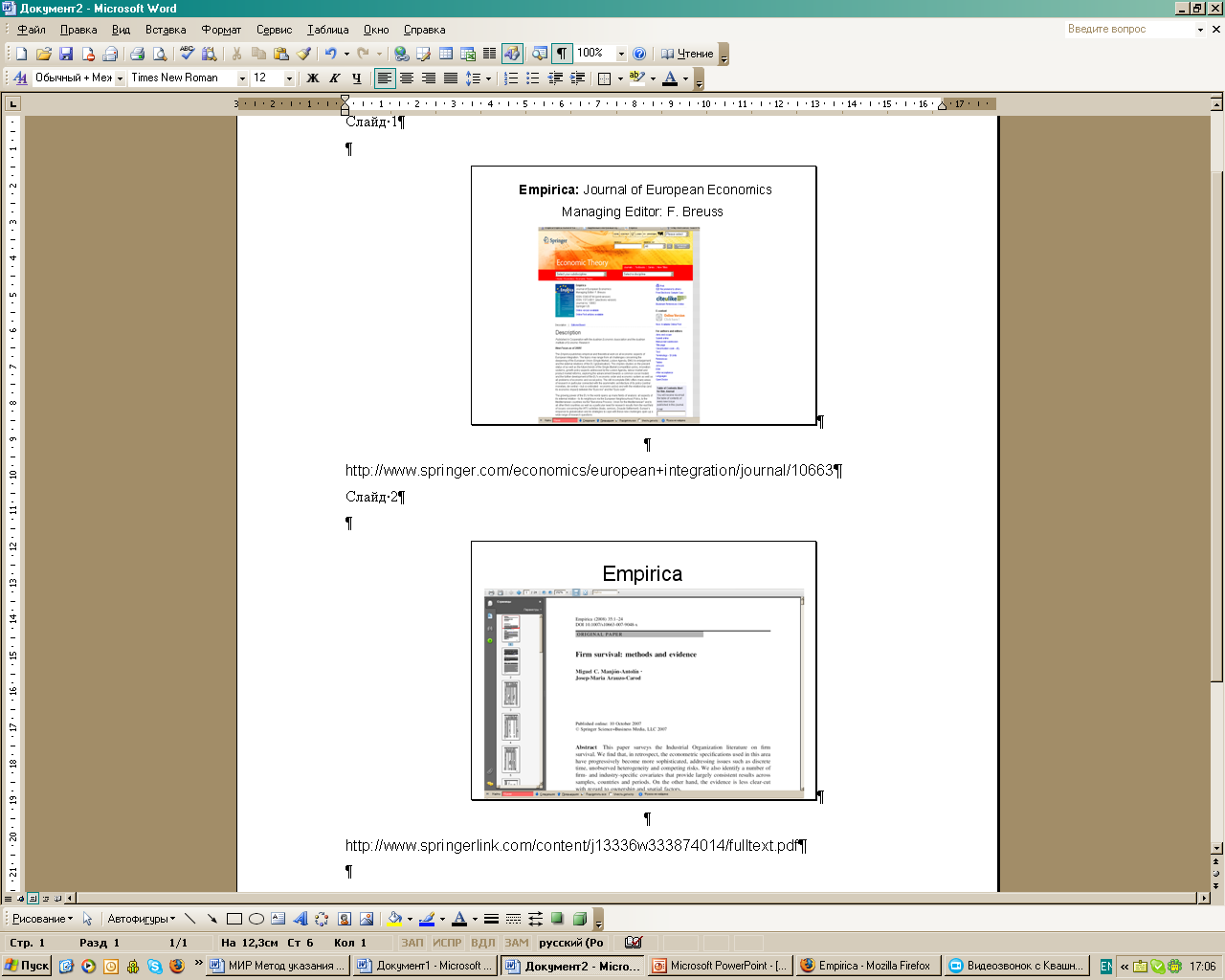Increase the paragraph indent

pyautogui.click(x=577, y=78)
